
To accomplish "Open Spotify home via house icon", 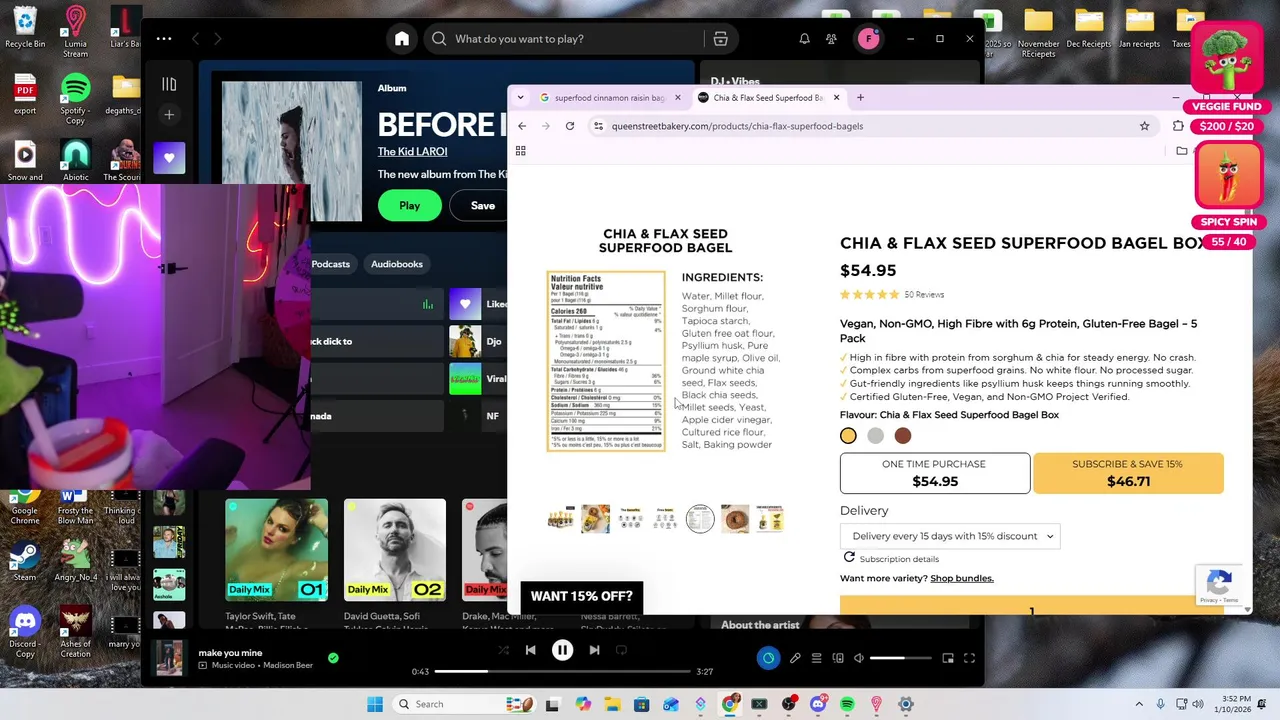I will click(x=401, y=39).
